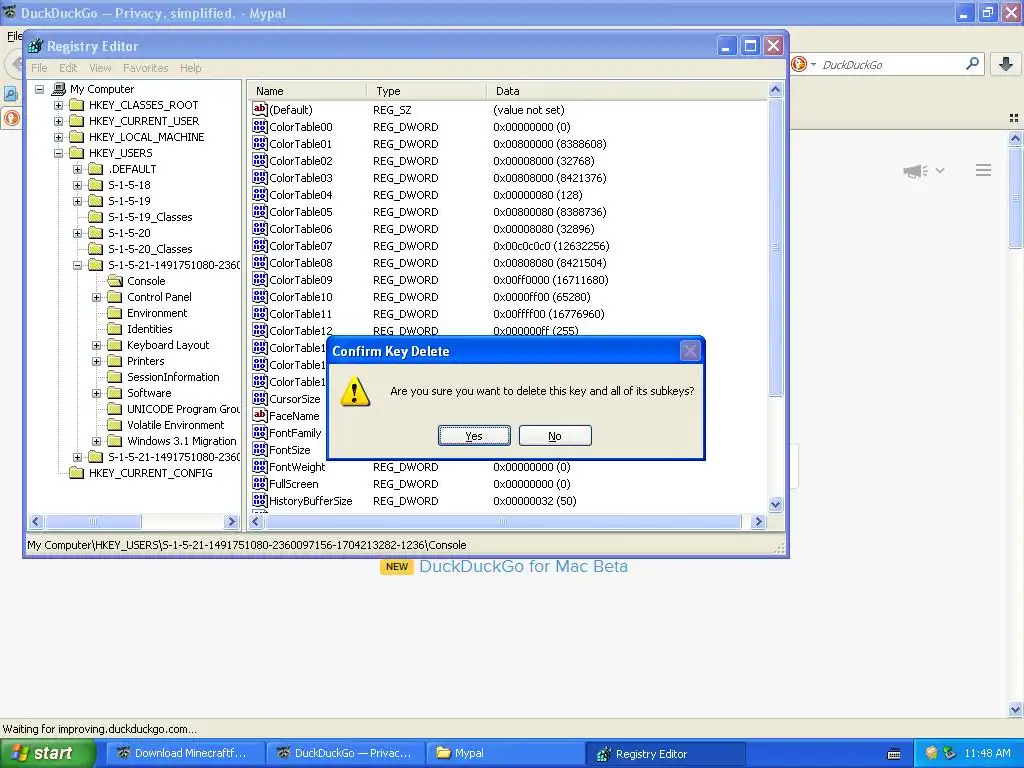Collapse the My Computer root node

tap(39, 89)
